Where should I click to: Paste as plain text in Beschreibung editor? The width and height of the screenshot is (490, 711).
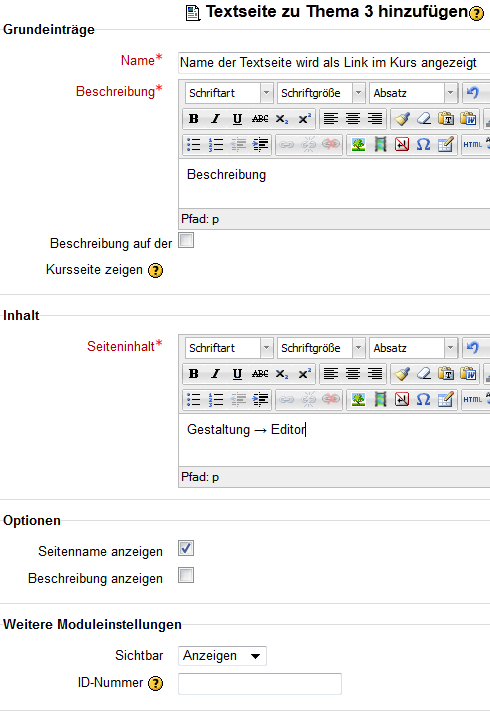click(x=446, y=119)
